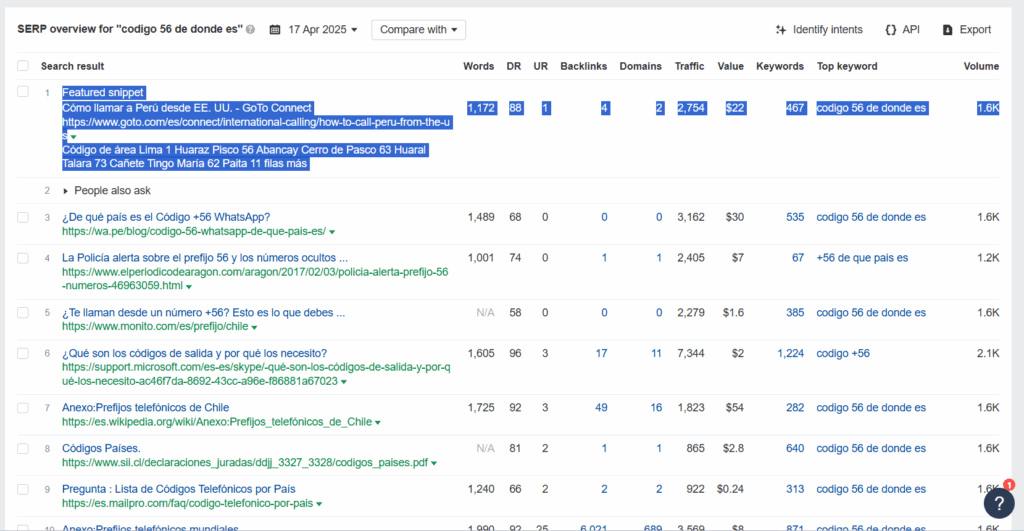Click keywords count 640 in sii.cl row
This screenshot has width=1024, height=531.
[x=795, y=448]
